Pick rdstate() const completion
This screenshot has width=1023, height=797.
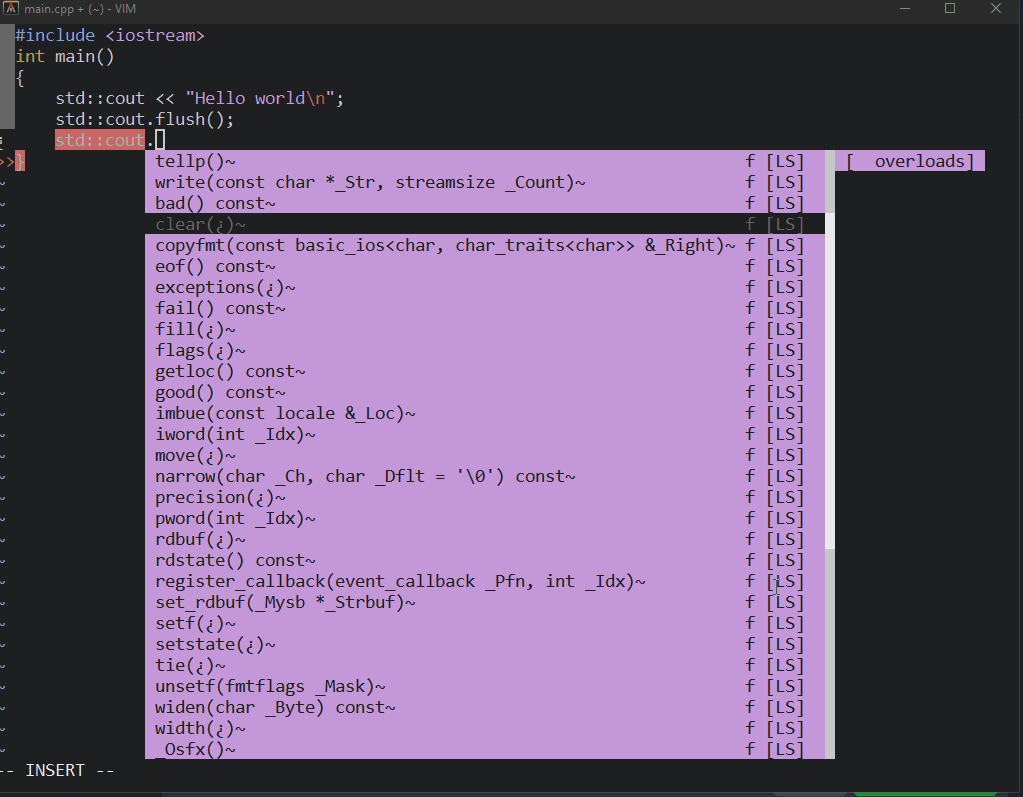pyautogui.click(x=485, y=560)
